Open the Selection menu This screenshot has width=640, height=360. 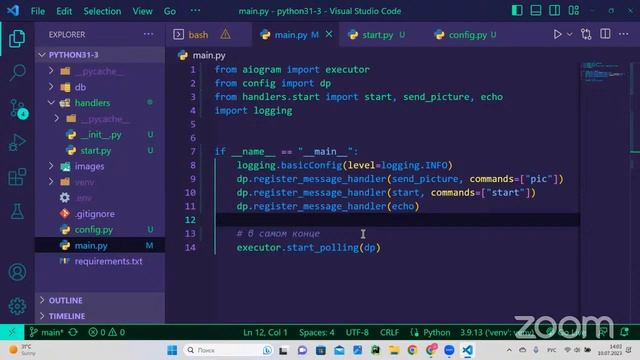tap(102, 11)
